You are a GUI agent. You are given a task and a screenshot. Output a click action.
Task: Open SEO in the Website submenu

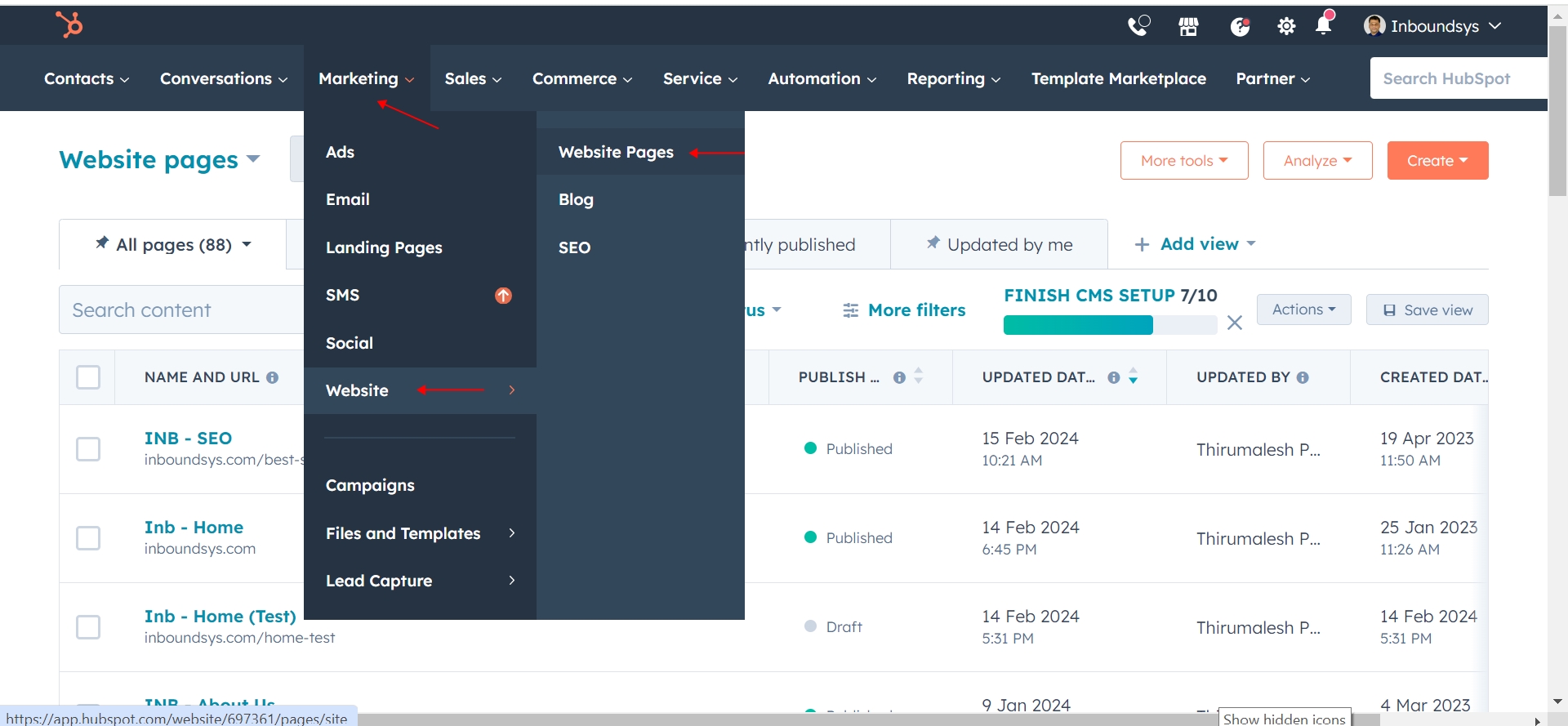tap(574, 247)
